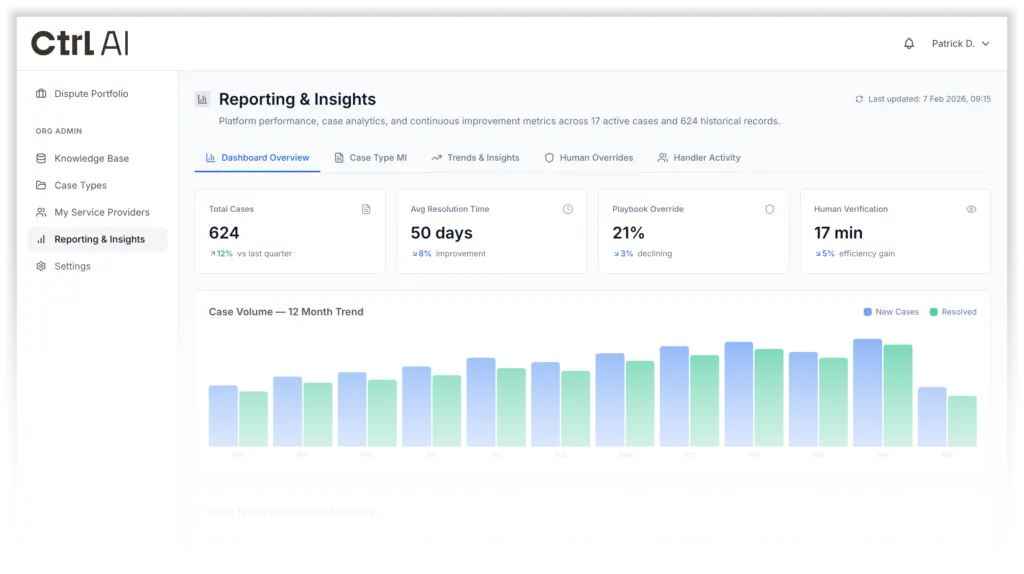The width and height of the screenshot is (1024, 574).
Task: Click the document icon on Total Cases card
Action: [366, 209]
